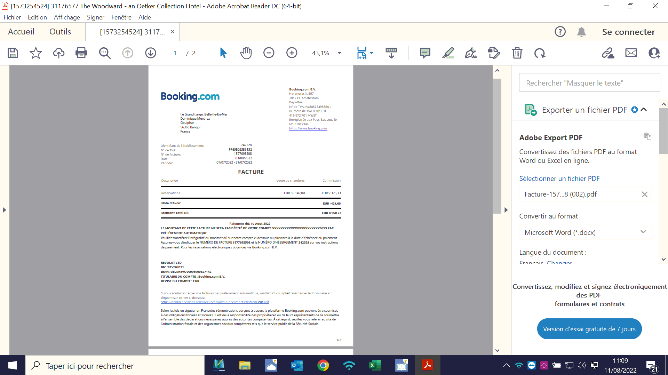668x375 pixels.
Task: Zoom in with plus icon
Action: point(291,53)
